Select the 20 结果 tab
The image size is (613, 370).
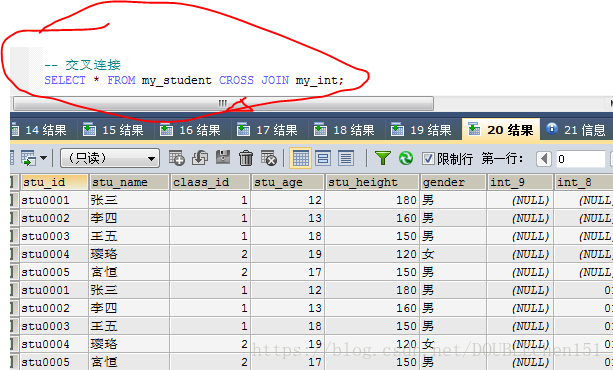[x=501, y=129]
